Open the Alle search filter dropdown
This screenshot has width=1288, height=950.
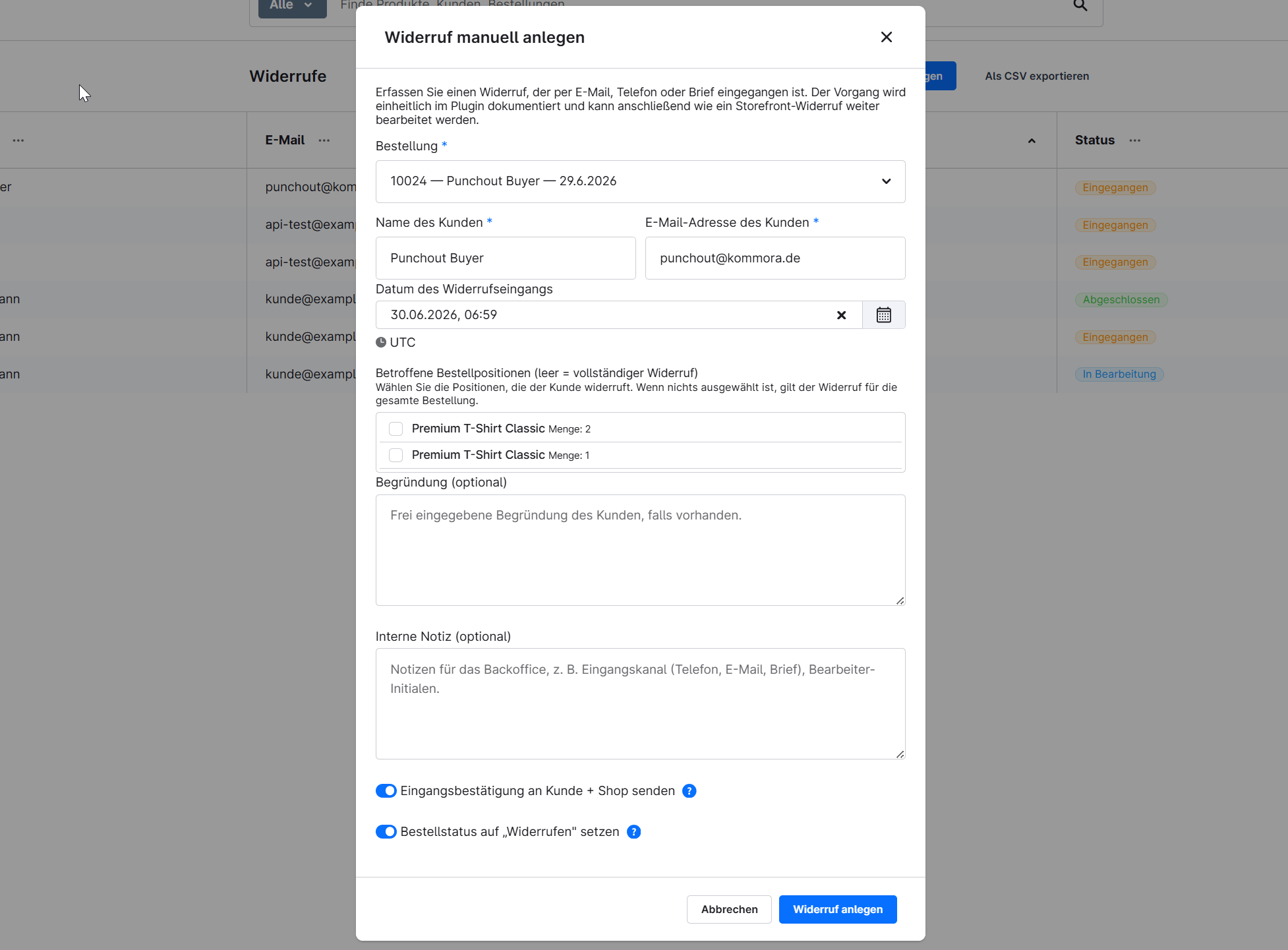pyautogui.click(x=292, y=7)
